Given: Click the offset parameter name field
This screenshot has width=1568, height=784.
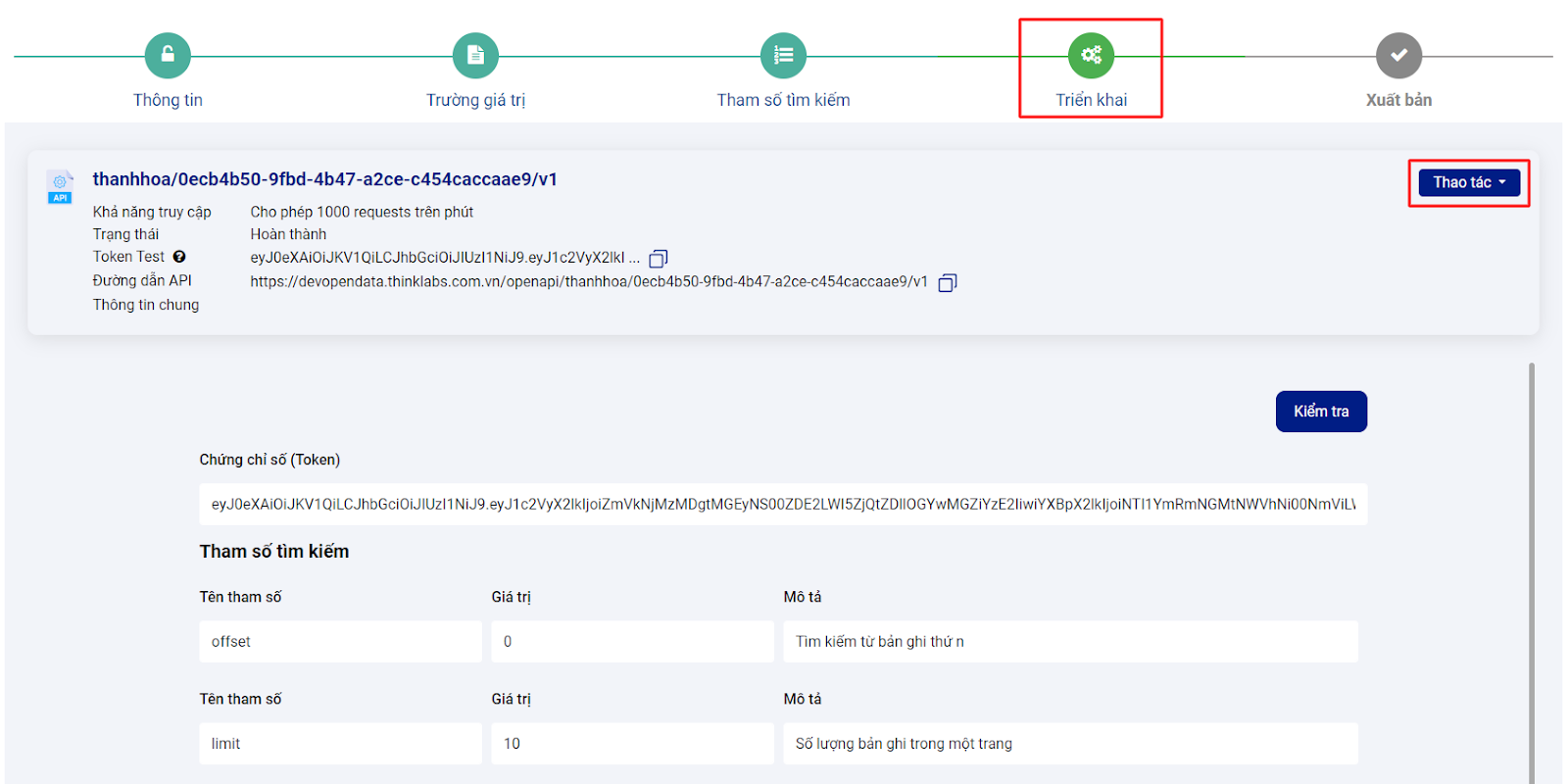Looking at the screenshot, I should coord(340,642).
